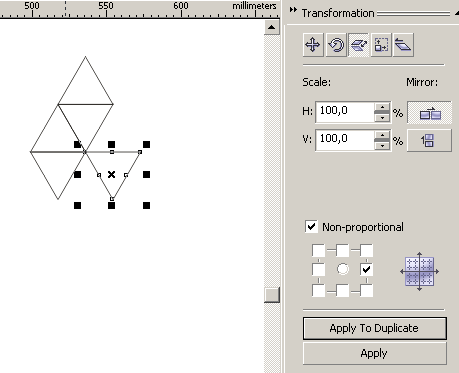This screenshot has height=373, width=459.
Task: Open the Position transformation tab
Action: tap(313, 45)
